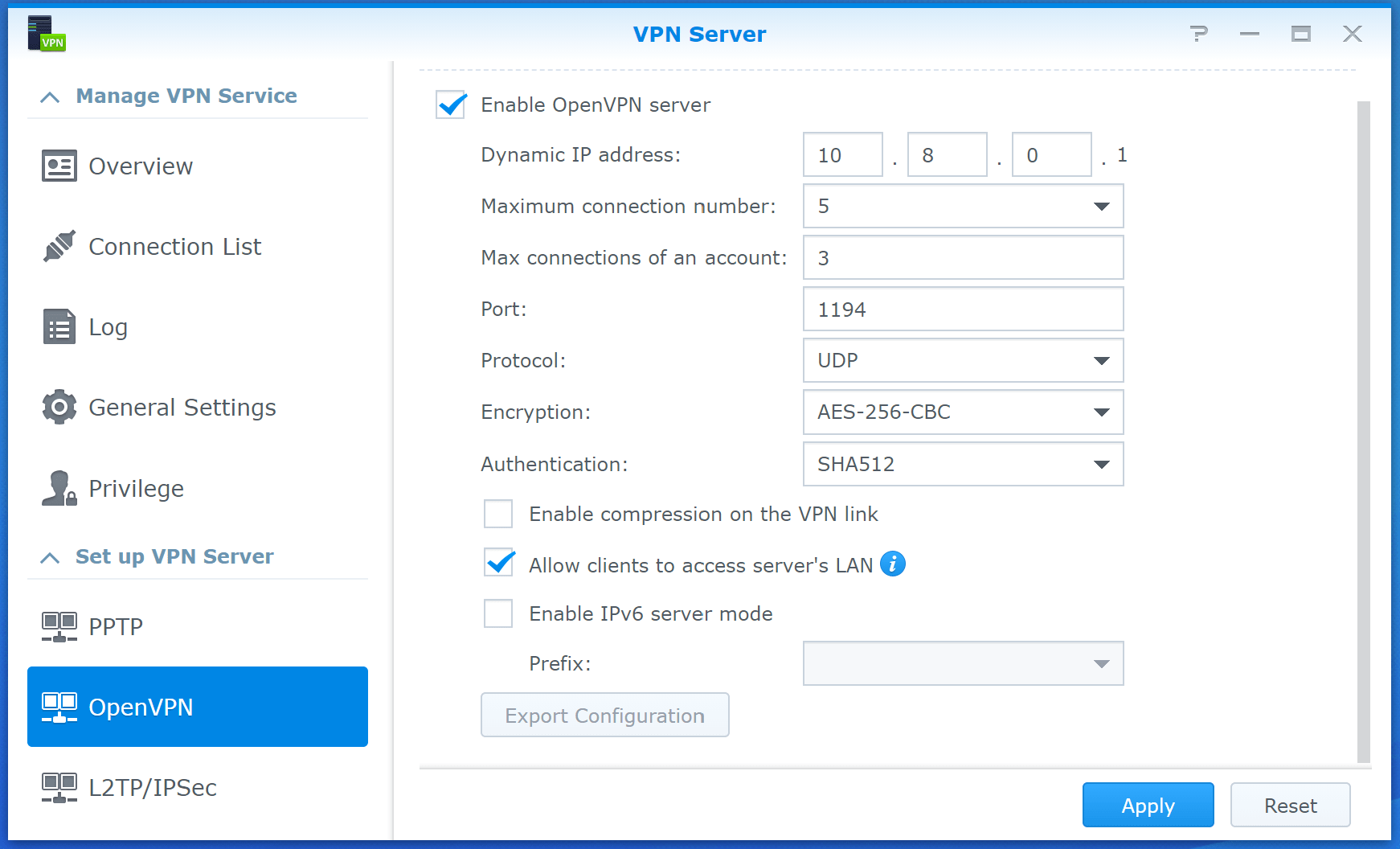Screen dimensions: 1400x849
Task: Select the Privilege icon
Action: pyautogui.click(x=57, y=487)
